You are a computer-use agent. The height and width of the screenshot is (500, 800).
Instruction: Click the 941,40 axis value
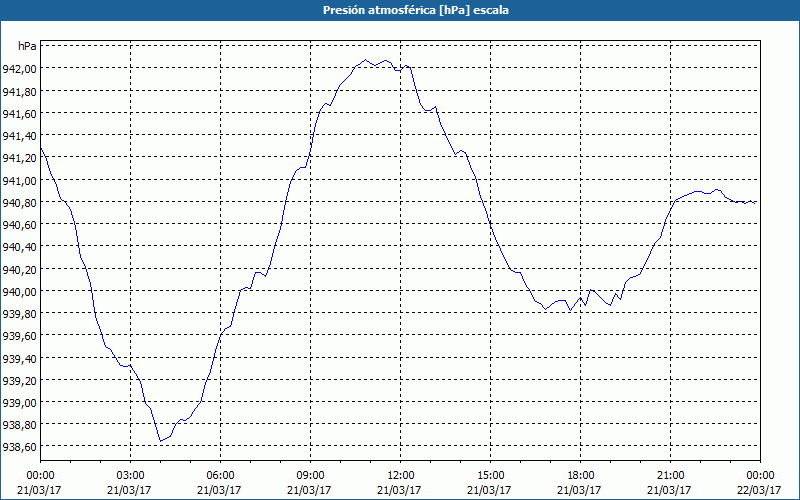(19, 136)
